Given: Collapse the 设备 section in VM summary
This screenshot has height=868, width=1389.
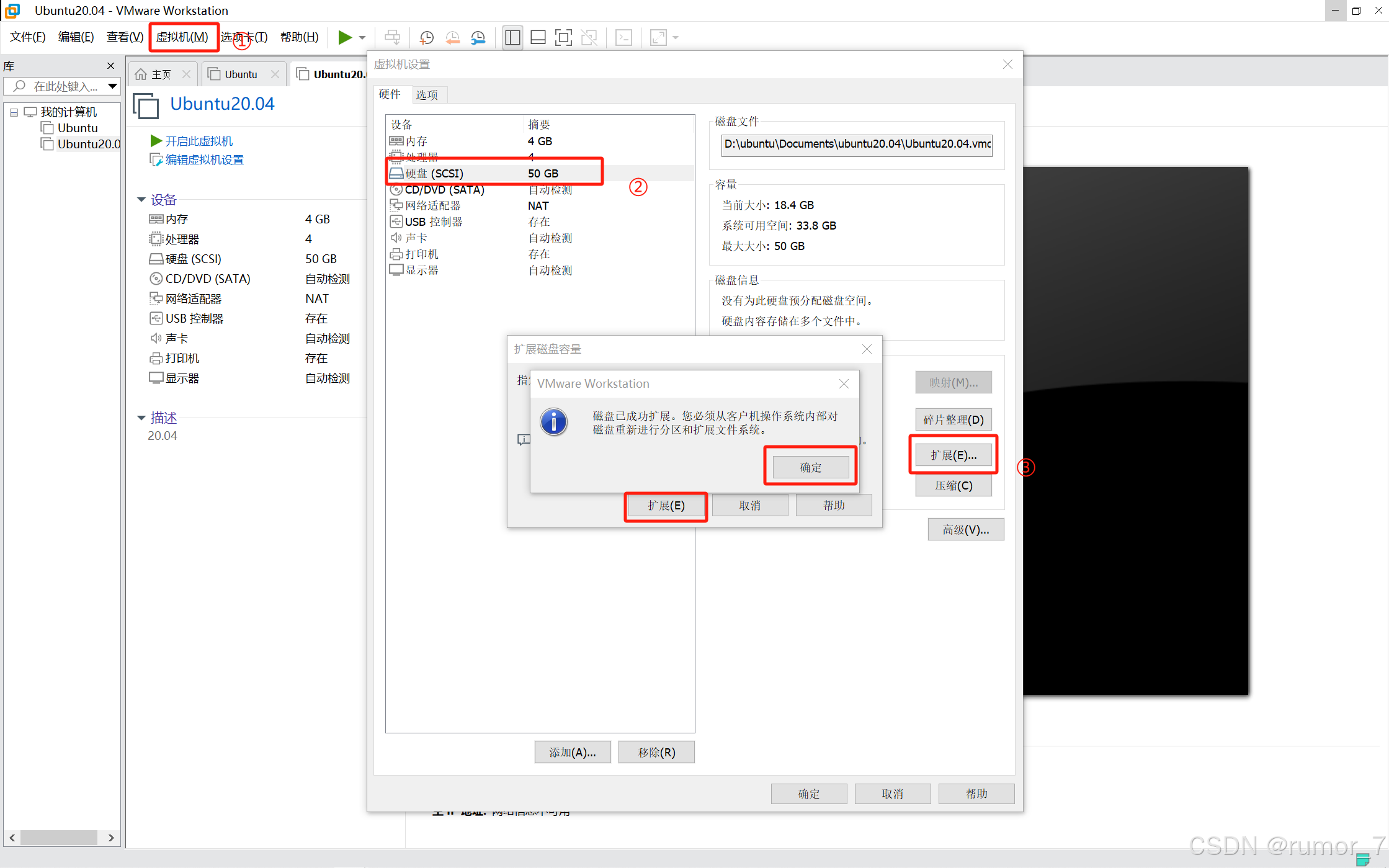Looking at the screenshot, I should (x=141, y=200).
